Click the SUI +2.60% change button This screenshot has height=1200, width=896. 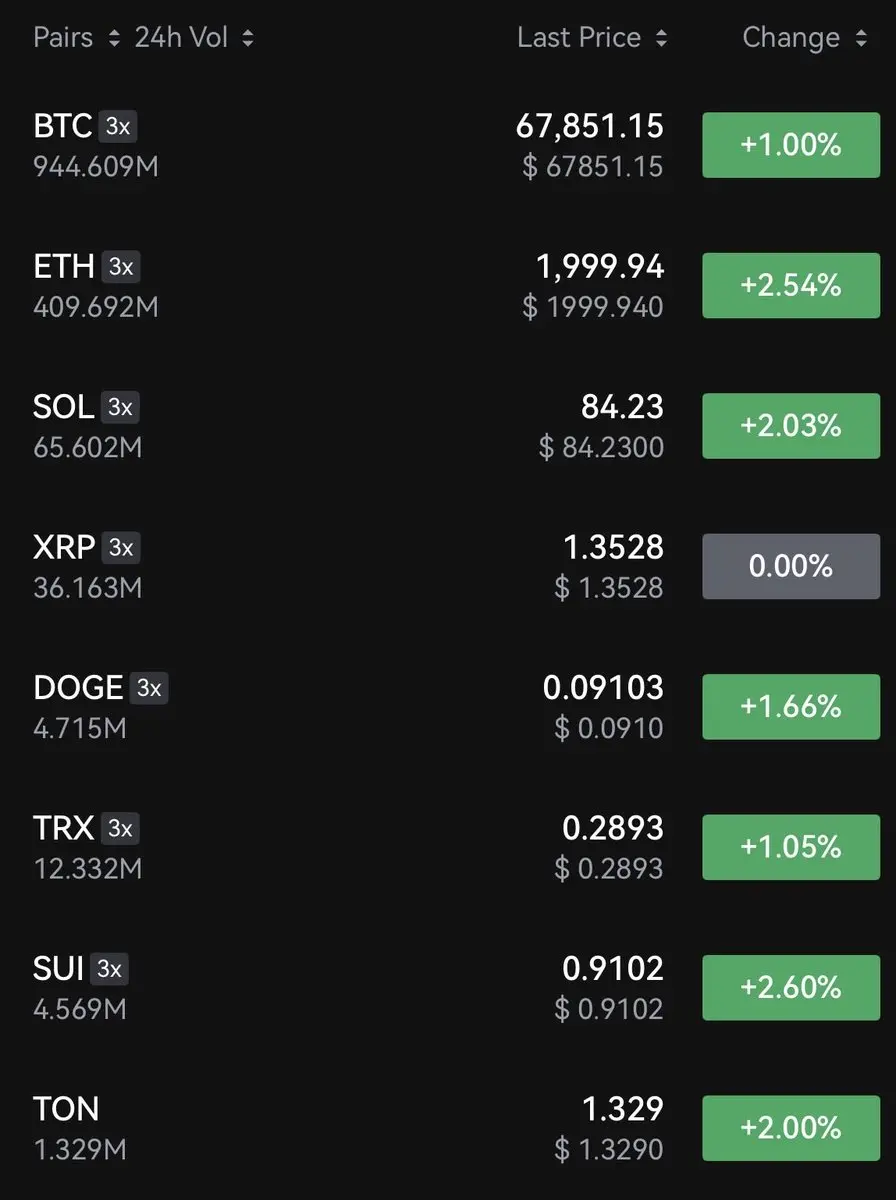click(x=790, y=987)
